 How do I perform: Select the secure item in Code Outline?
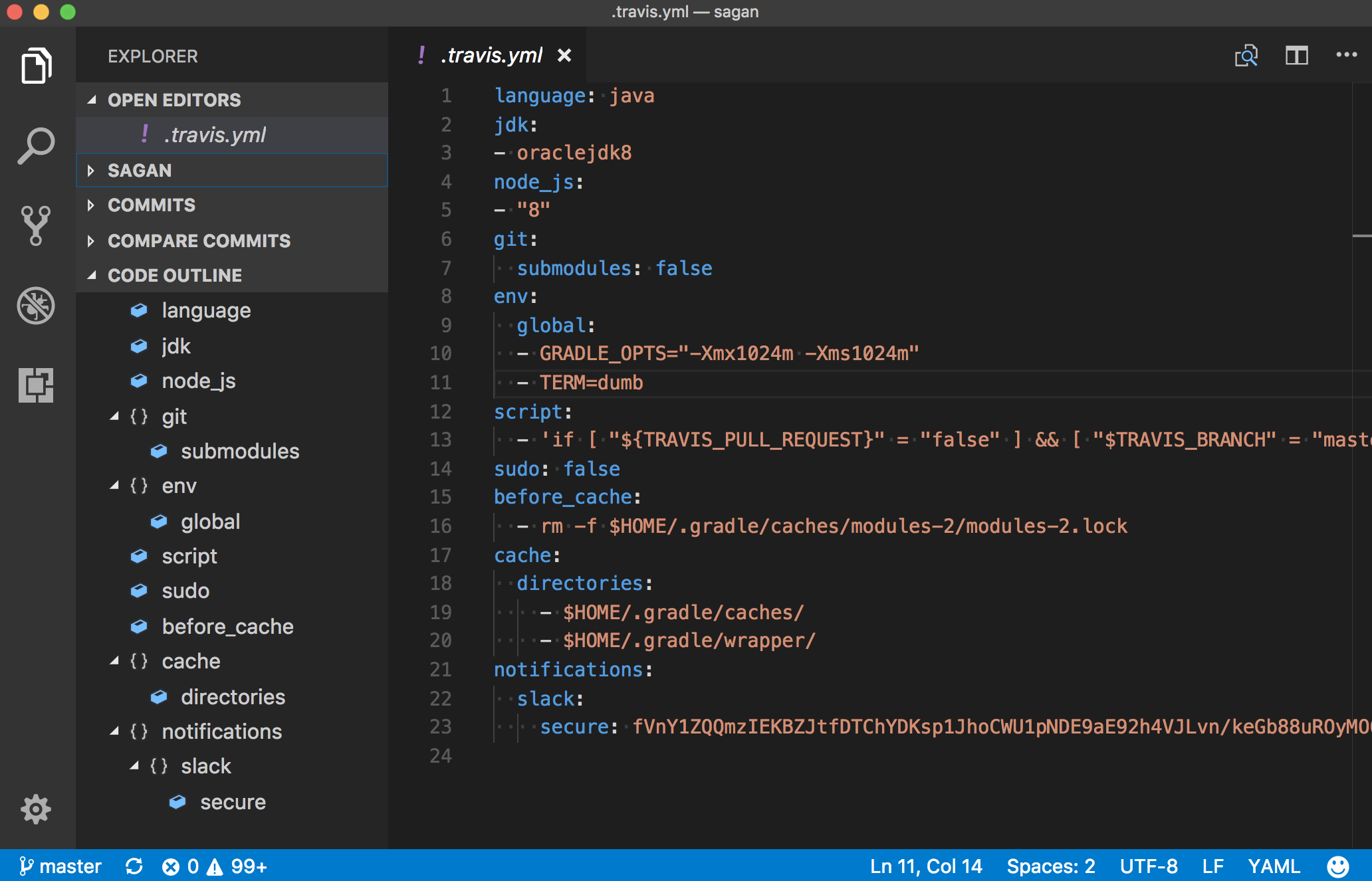click(232, 802)
